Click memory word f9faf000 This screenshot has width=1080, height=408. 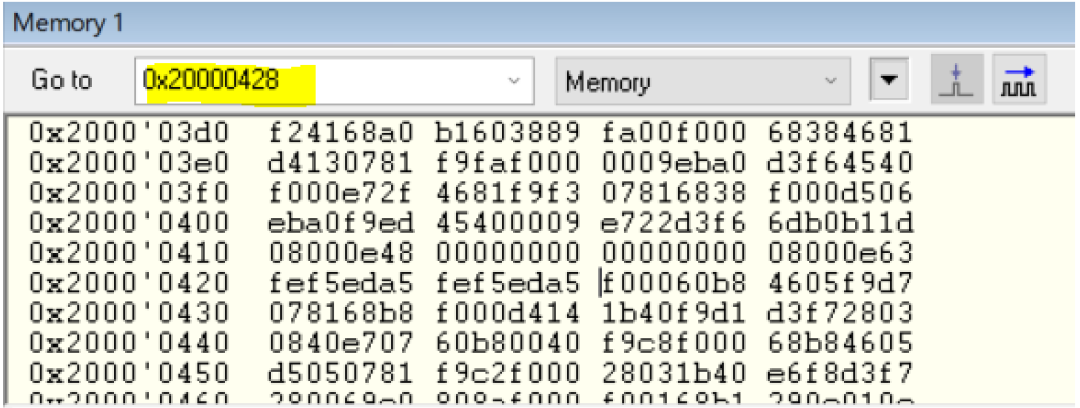click(x=508, y=161)
